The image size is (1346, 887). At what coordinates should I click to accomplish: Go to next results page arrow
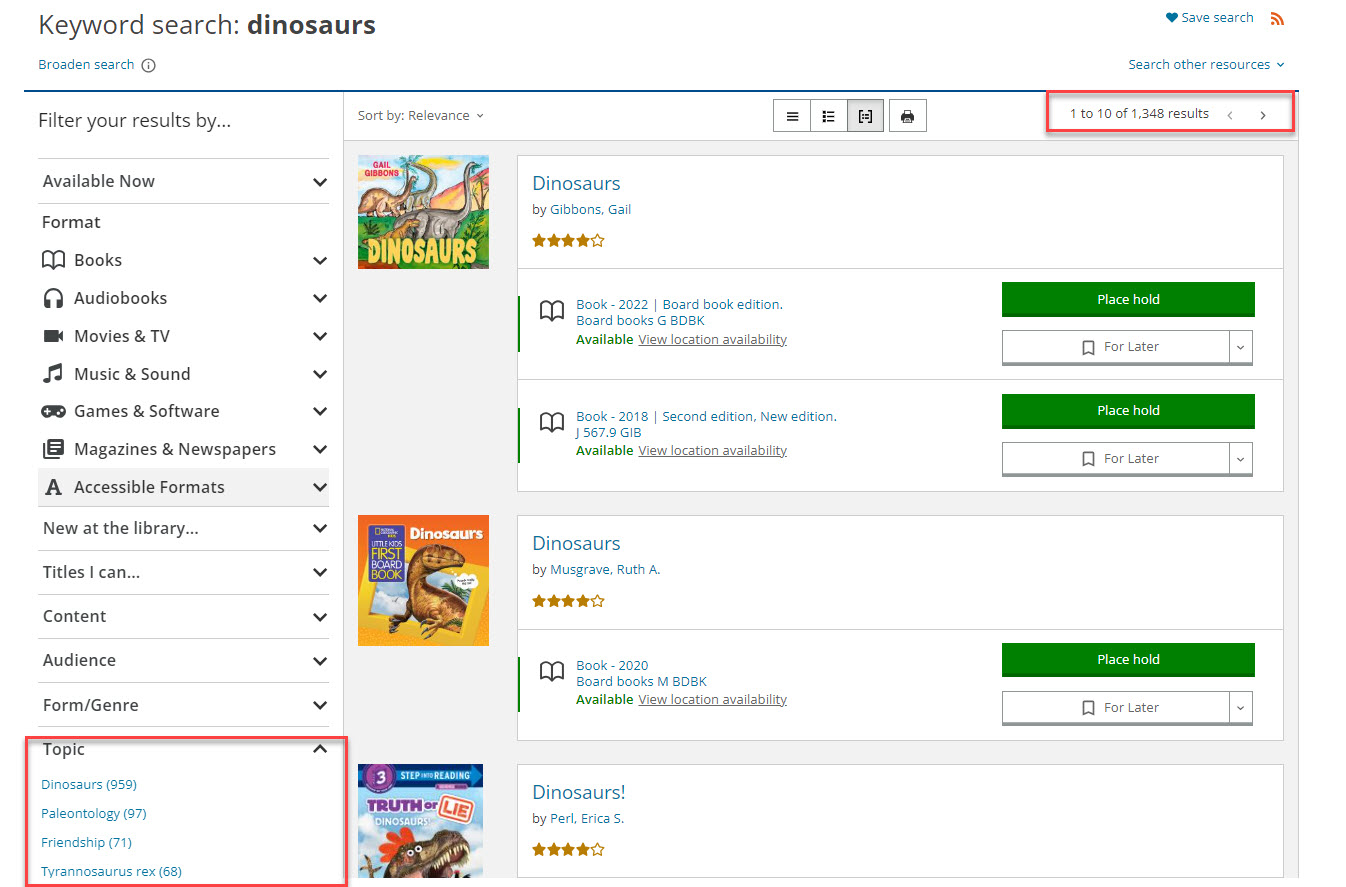pyautogui.click(x=1263, y=115)
